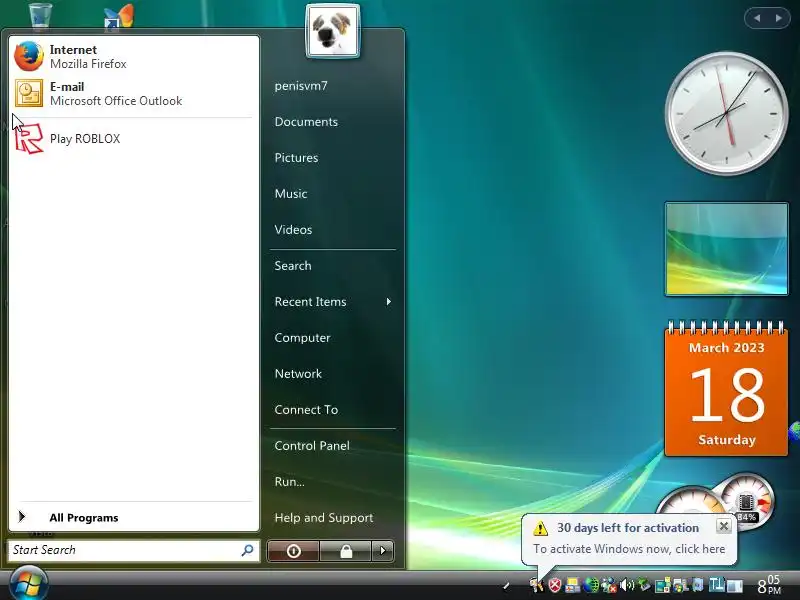
Task: Open Documents from the Start menu
Action: tap(306, 122)
